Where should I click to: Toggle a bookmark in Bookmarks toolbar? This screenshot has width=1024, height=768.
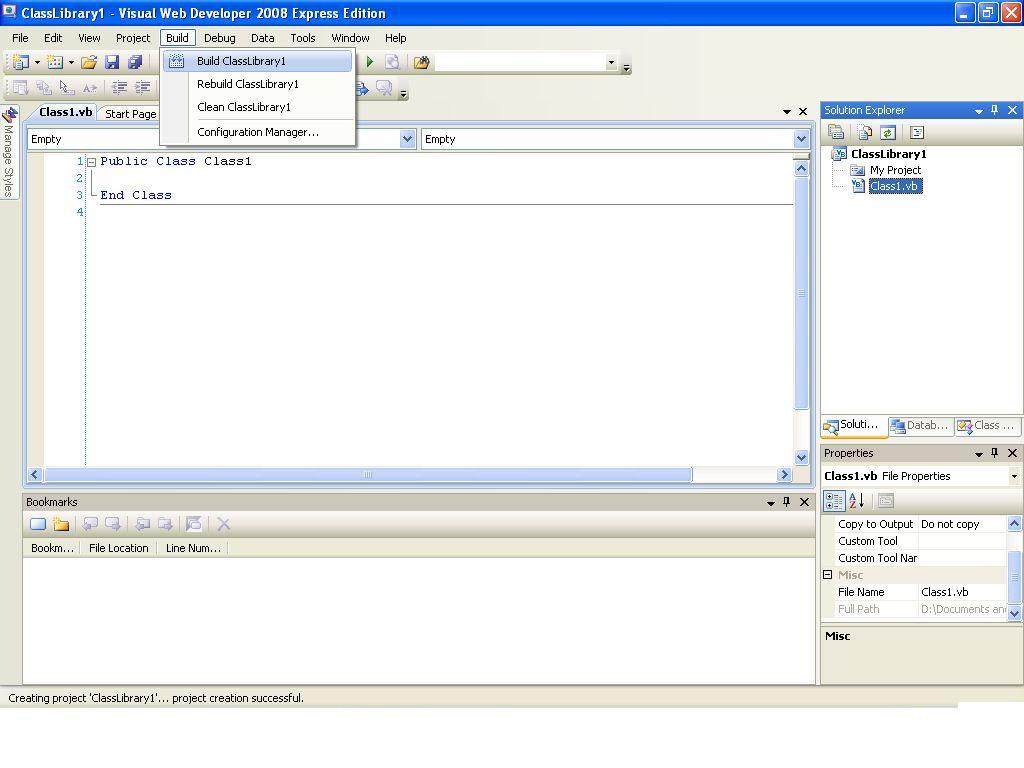(38, 524)
